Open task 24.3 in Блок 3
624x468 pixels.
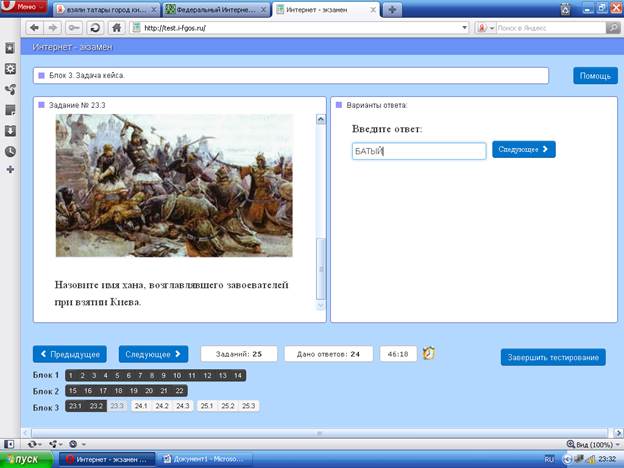click(183, 406)
